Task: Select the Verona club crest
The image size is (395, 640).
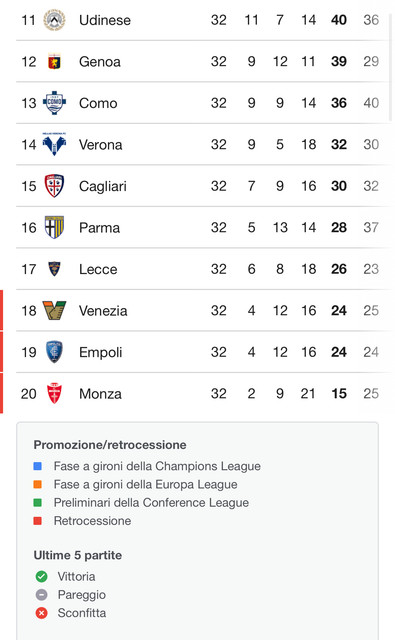Action: (x=54, y=144)
